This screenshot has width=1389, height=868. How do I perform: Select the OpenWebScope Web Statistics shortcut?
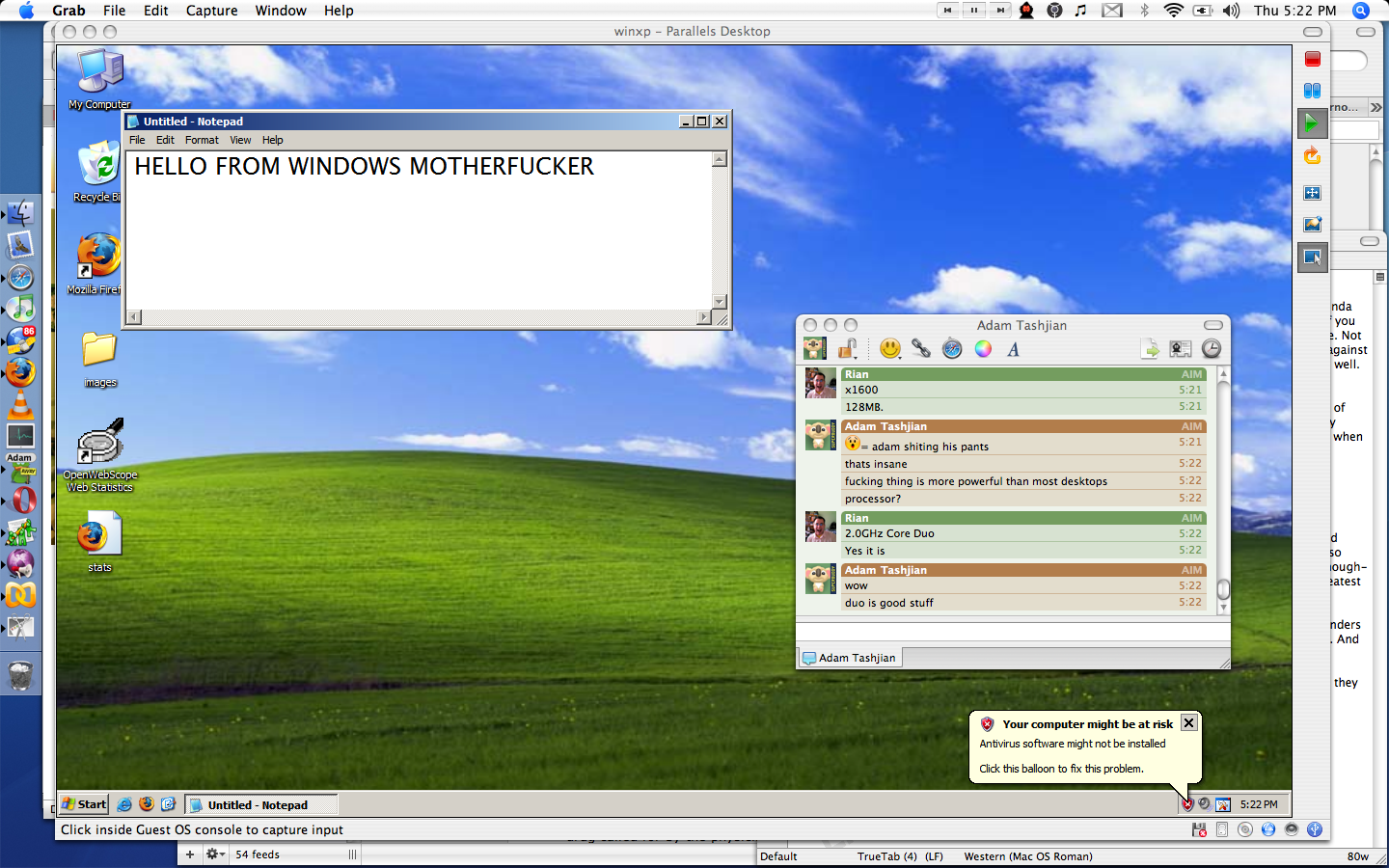click(x=100, y=455)
